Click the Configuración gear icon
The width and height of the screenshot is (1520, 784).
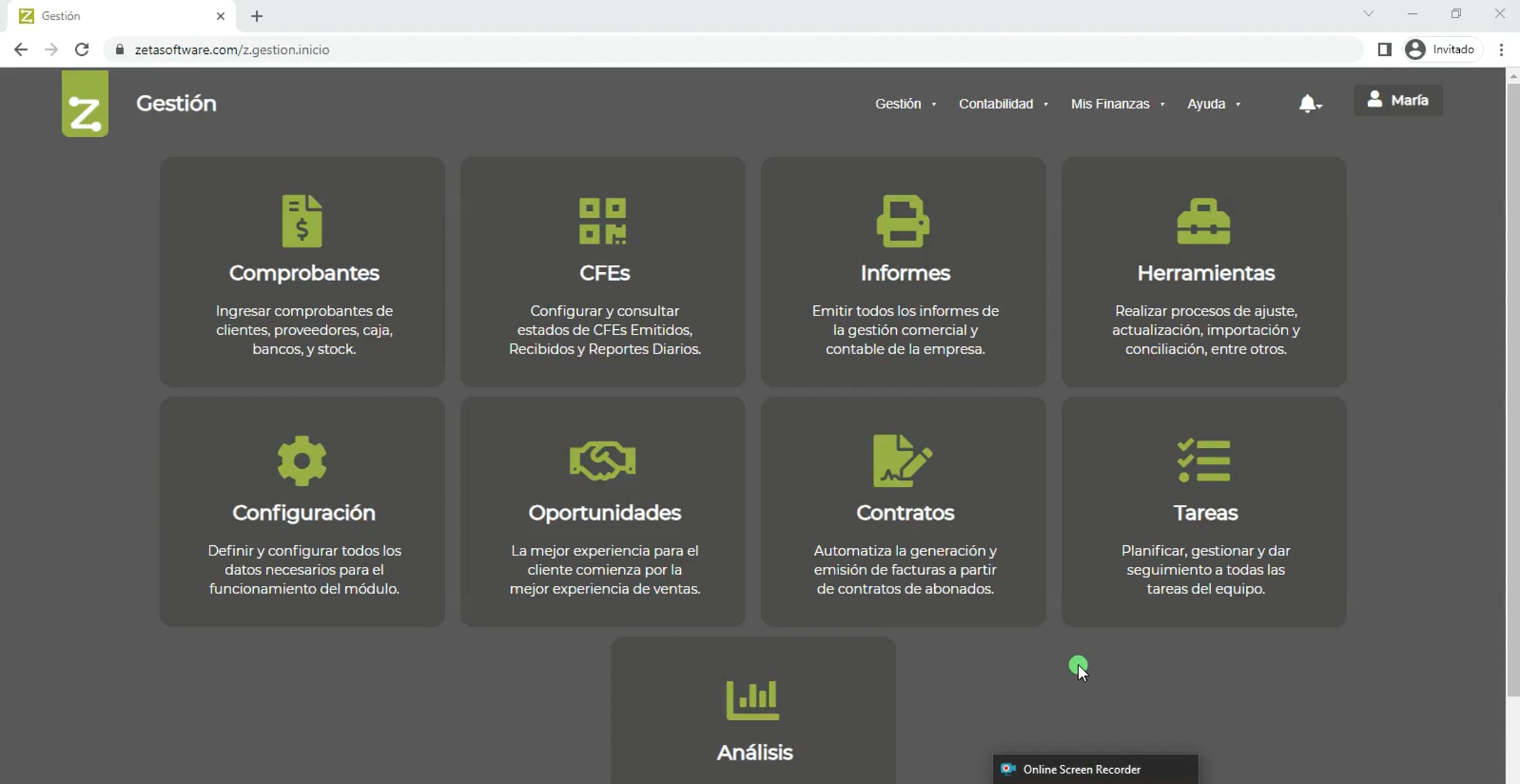(302, 460)
